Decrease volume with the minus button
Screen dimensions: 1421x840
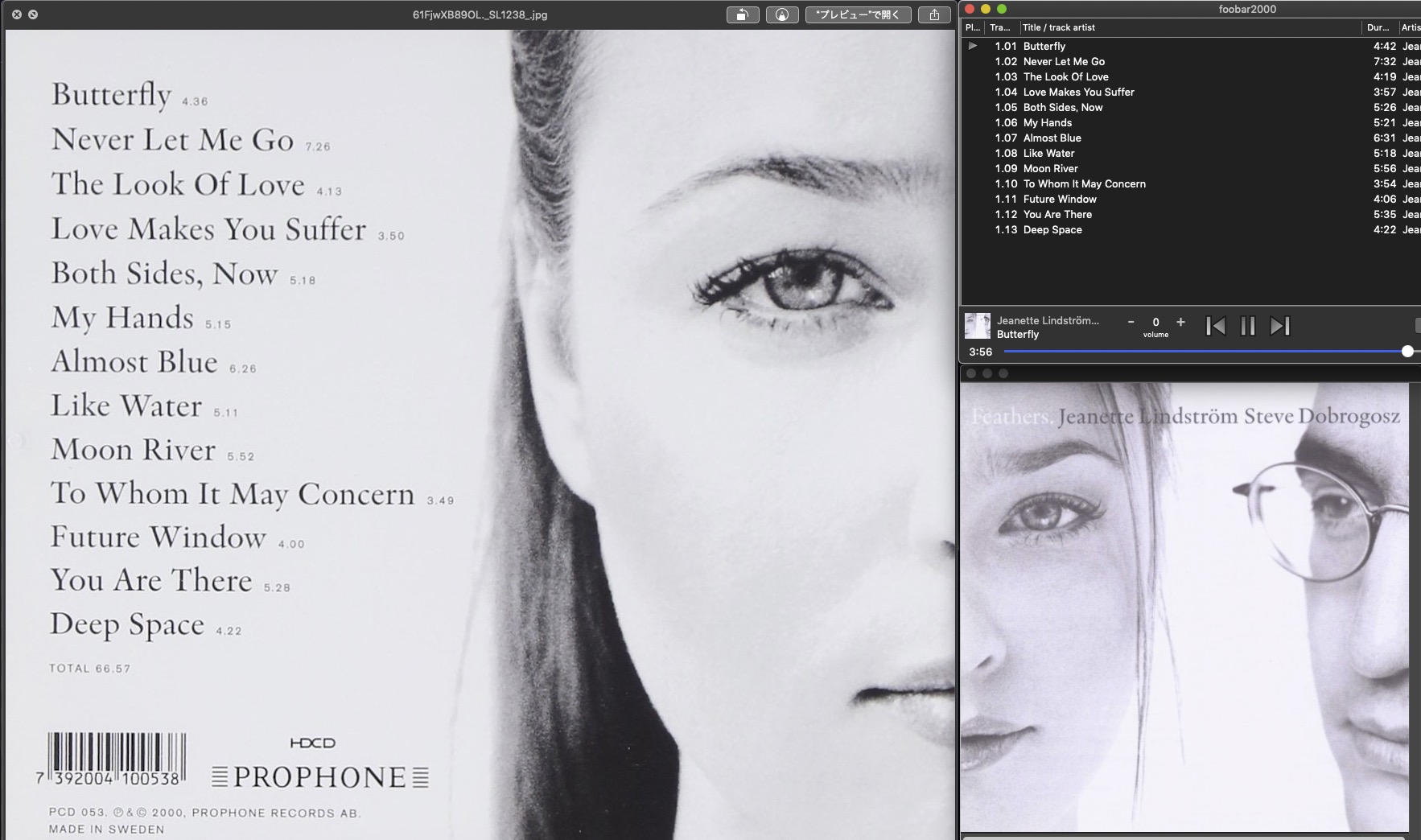point(1131,322)
